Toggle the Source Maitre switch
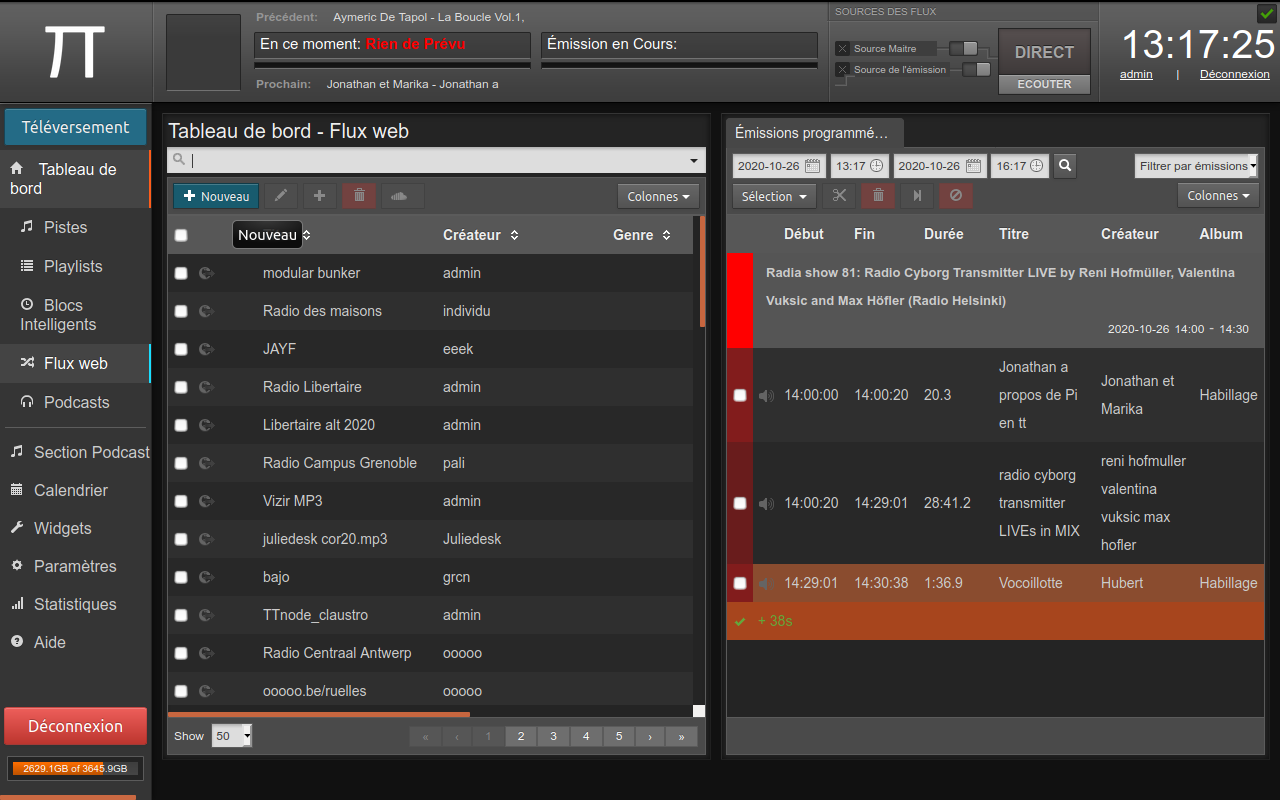1280x800 pixels. [963, 48]
